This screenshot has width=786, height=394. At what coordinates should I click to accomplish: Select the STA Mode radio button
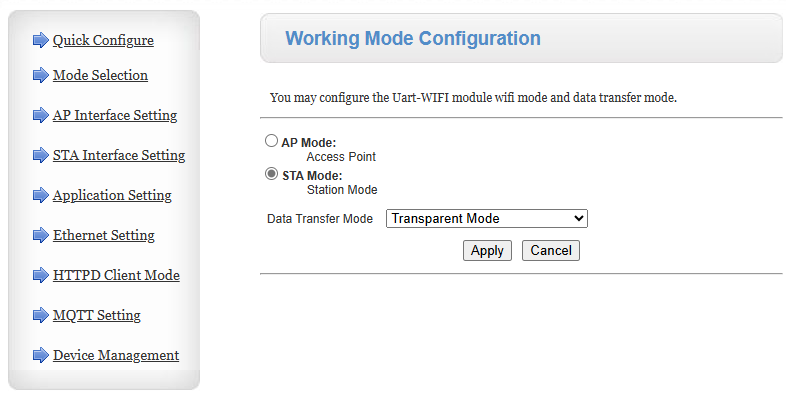pos(271,174)
